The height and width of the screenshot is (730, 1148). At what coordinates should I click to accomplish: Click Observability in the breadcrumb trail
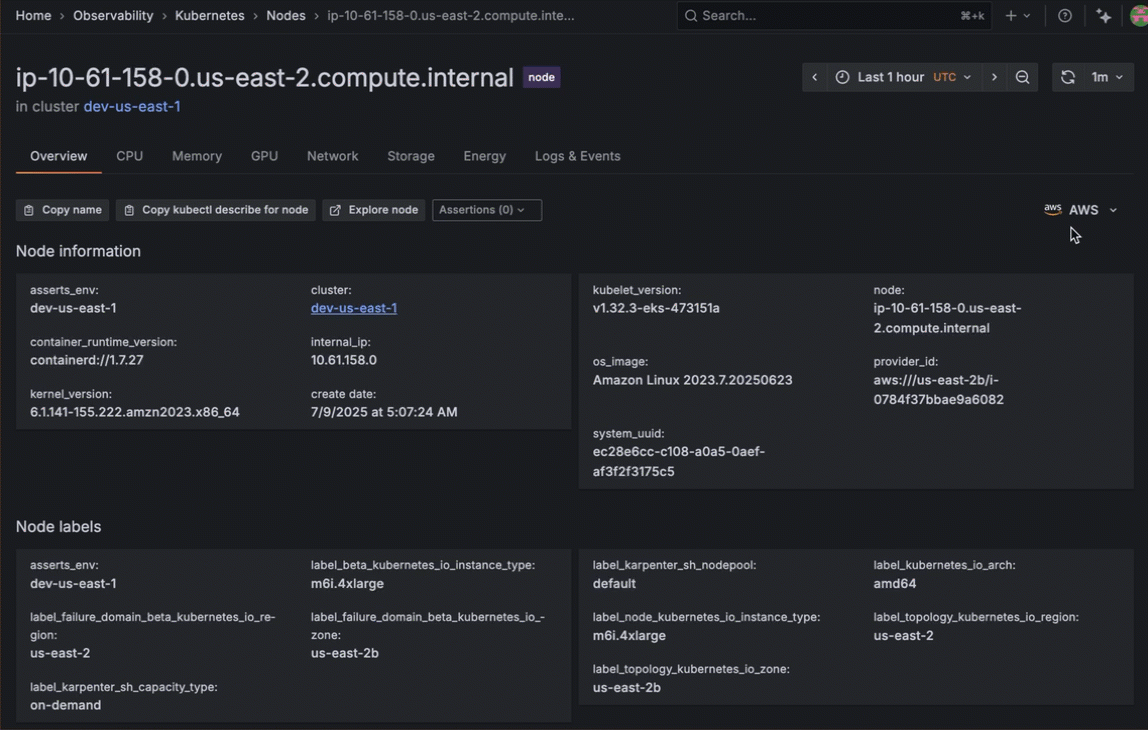(113, 15)
